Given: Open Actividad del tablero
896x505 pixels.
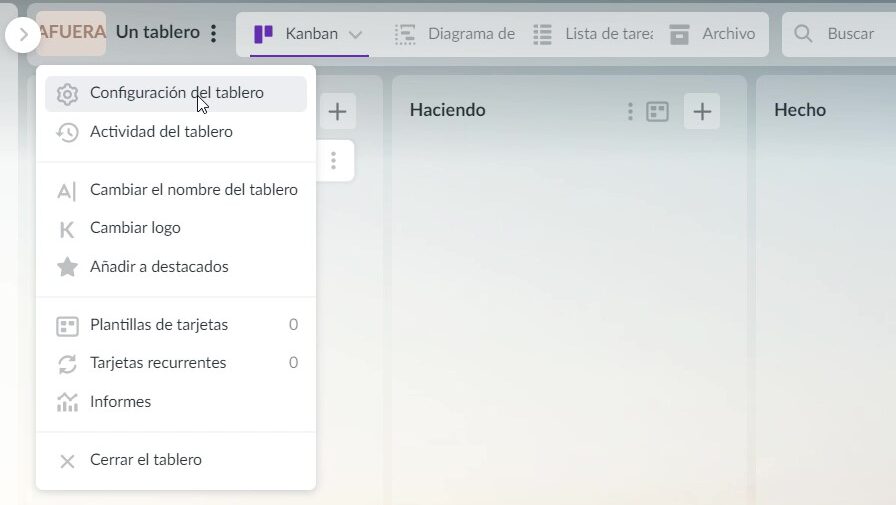Looking at the screenshot, I should click(x=176, y=132).
